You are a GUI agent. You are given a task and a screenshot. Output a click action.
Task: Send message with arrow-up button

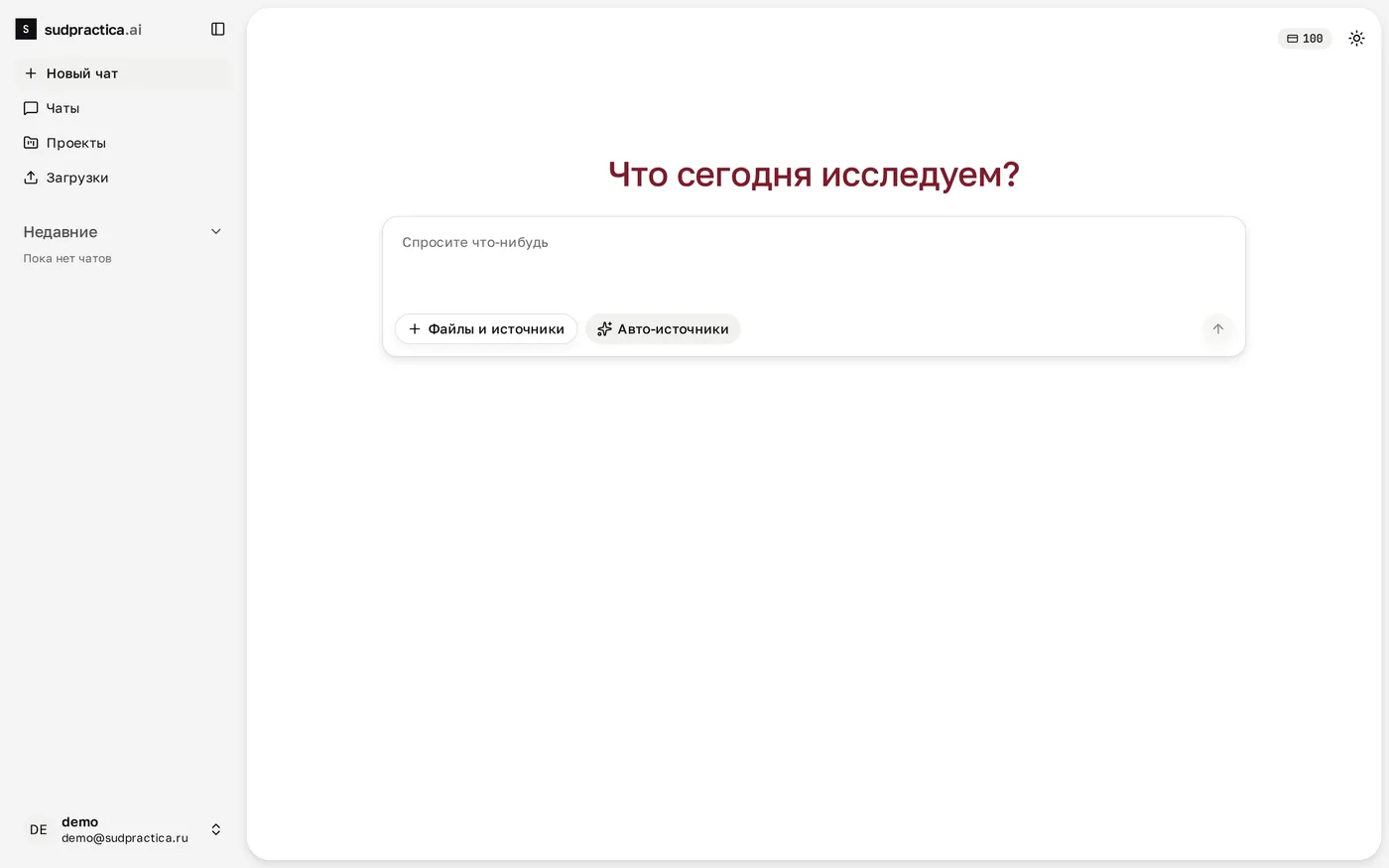point(1218,329)
